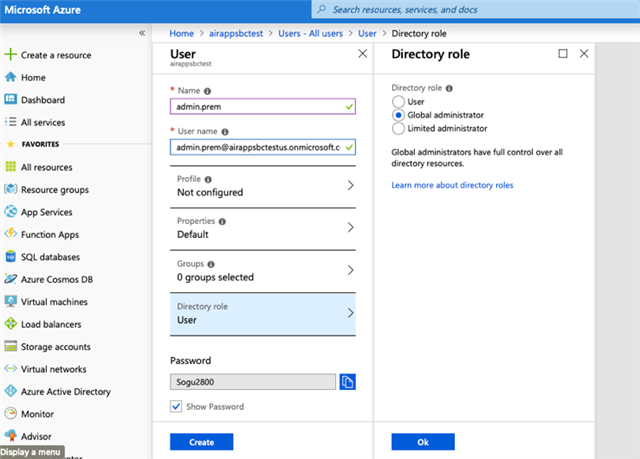This screenshot has height=459, width=640.
Task: Click the Create a resource plus icon
Action: (x=11, y=54)
